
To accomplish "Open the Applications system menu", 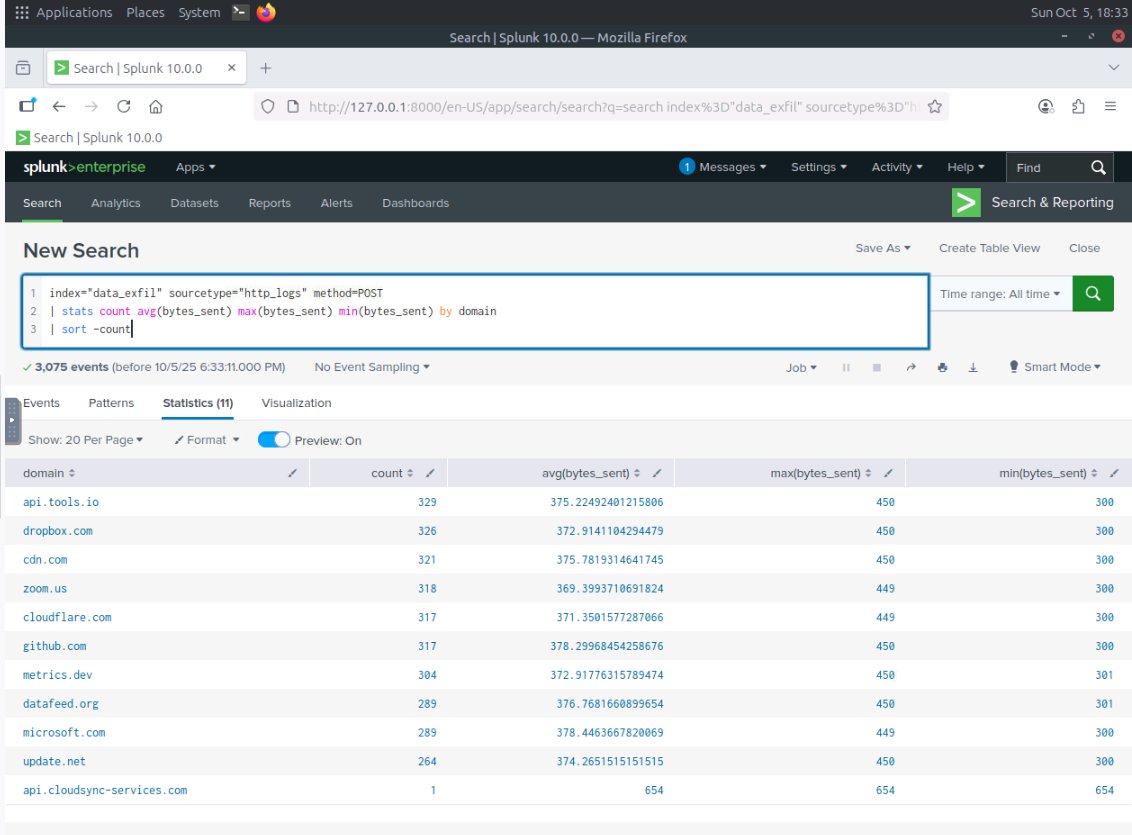I will tap(64, 12).
